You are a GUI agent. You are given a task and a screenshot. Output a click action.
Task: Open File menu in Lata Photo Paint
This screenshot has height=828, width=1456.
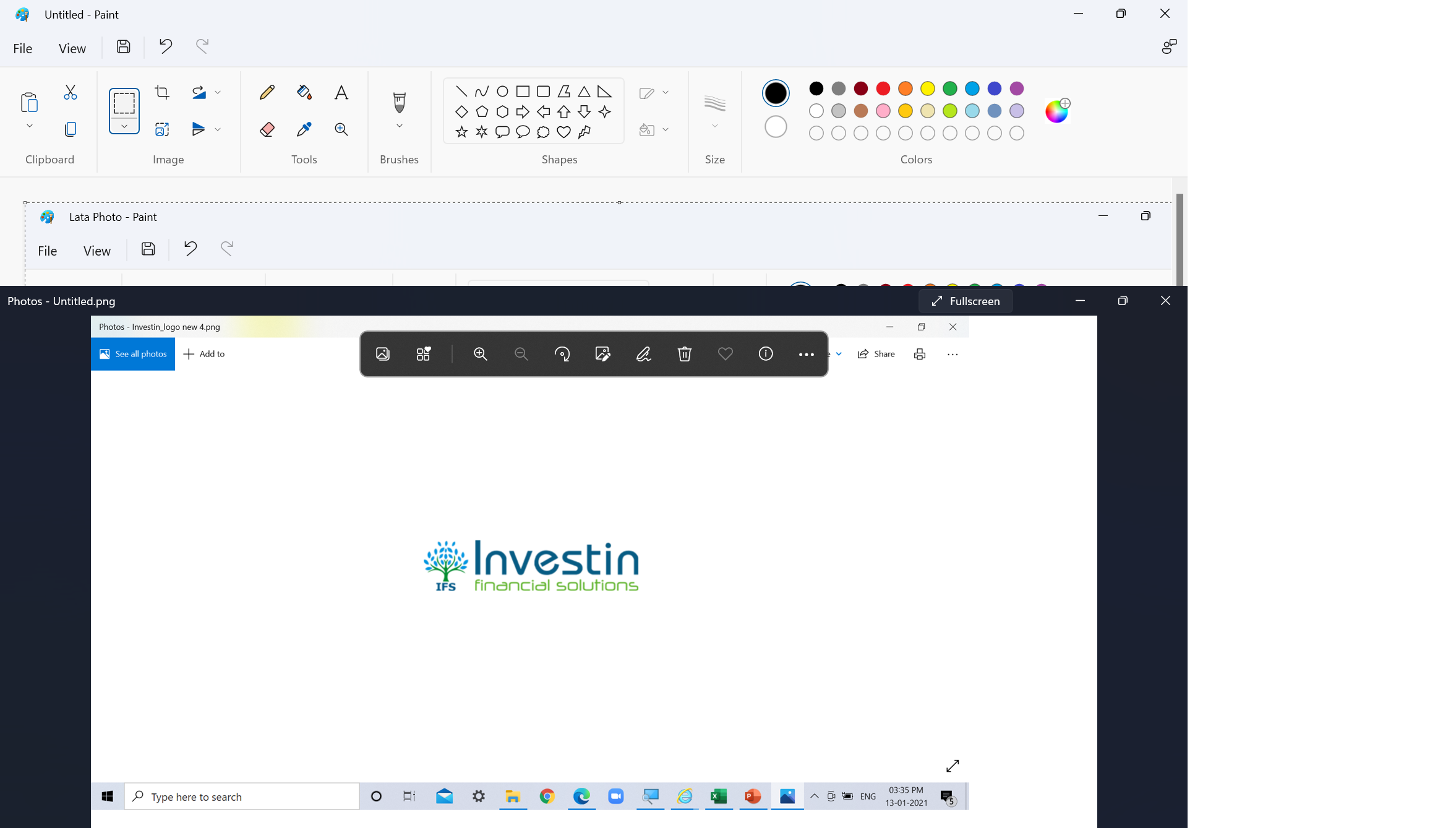tap(48, 251)
